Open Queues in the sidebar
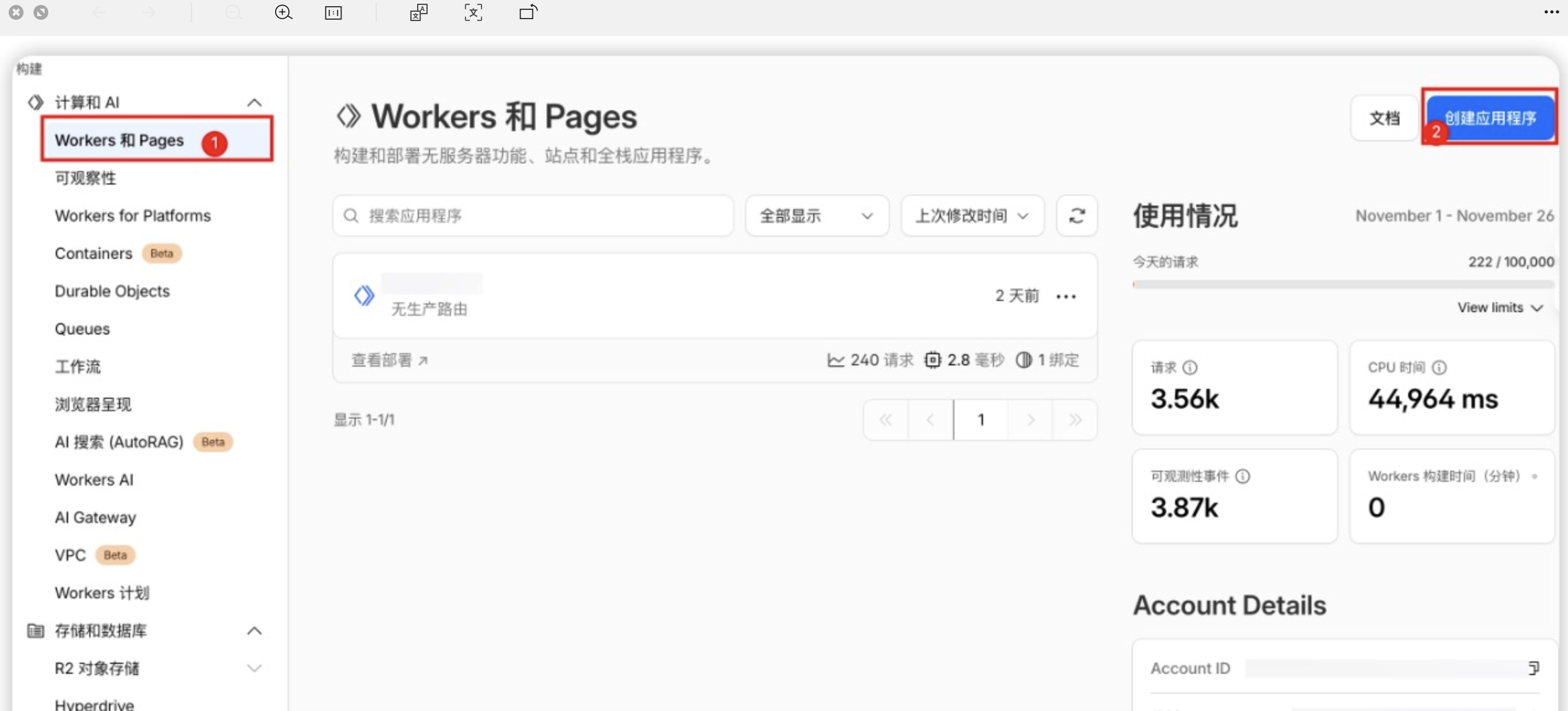This screenshot has width=1568, height=711. [82, 329]
